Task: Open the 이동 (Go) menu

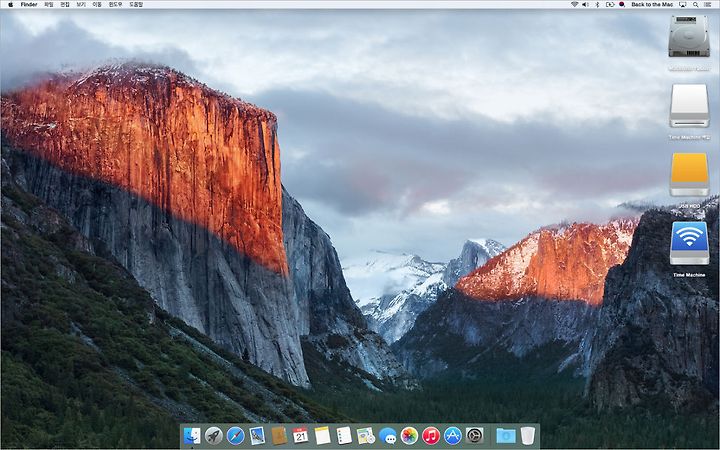Action: (97, 4)
